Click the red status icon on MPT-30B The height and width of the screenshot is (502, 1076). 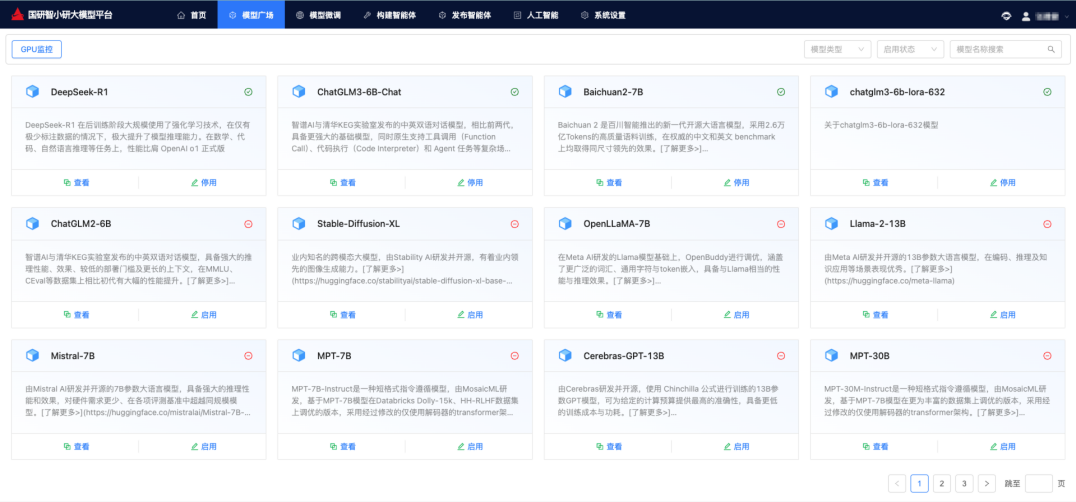tap(1047, 356)
